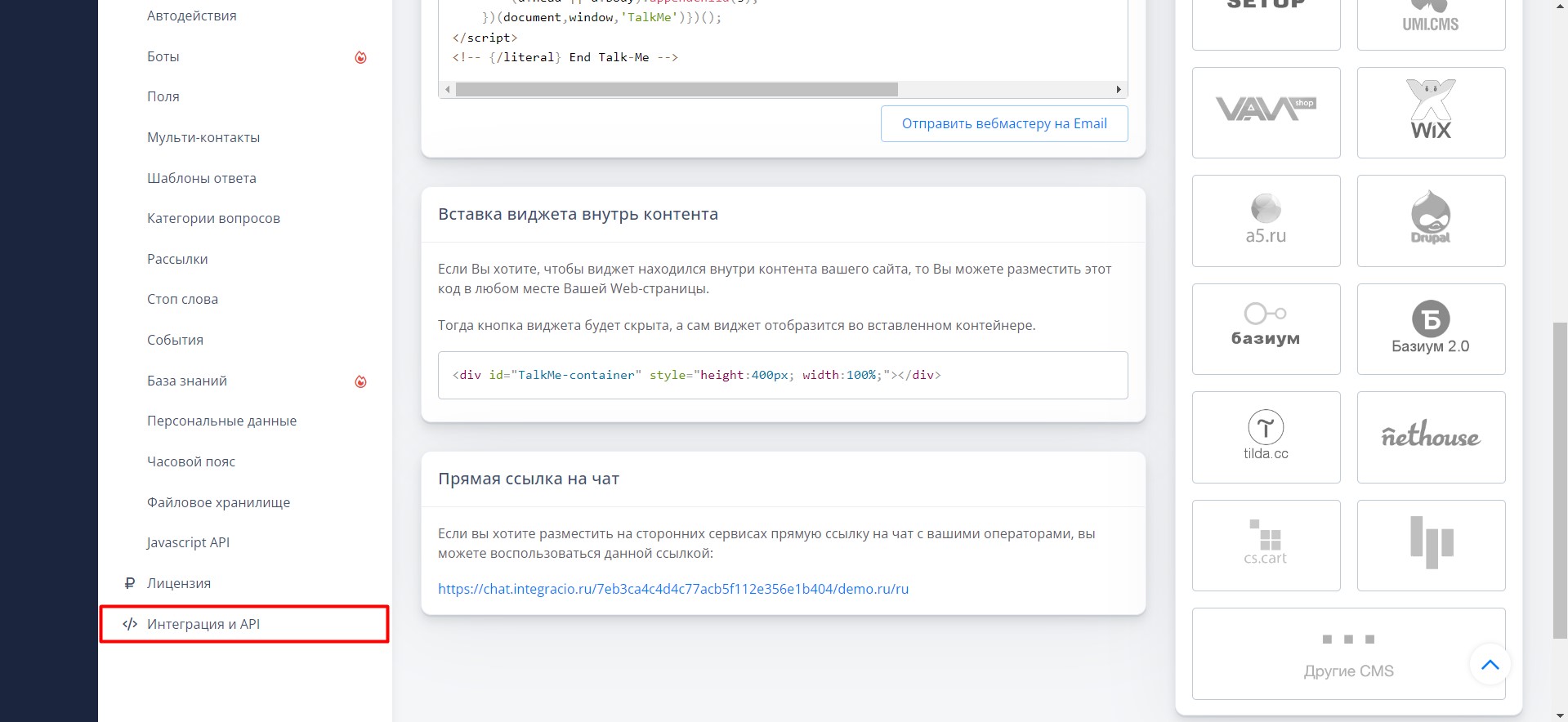Open the Nethouse integration tile
Screen dimensions: 1568x722
pos(1431,437)
